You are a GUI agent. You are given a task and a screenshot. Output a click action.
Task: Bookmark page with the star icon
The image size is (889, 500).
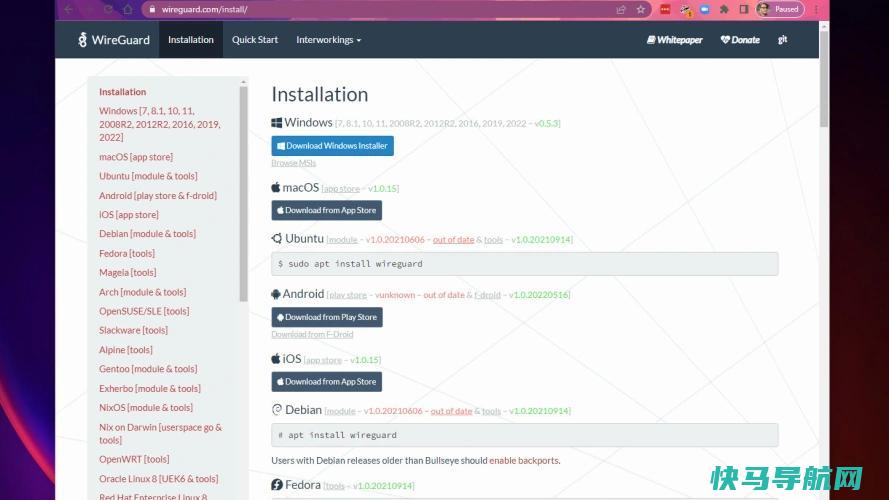pyautogui.click(x=641, y=9)
